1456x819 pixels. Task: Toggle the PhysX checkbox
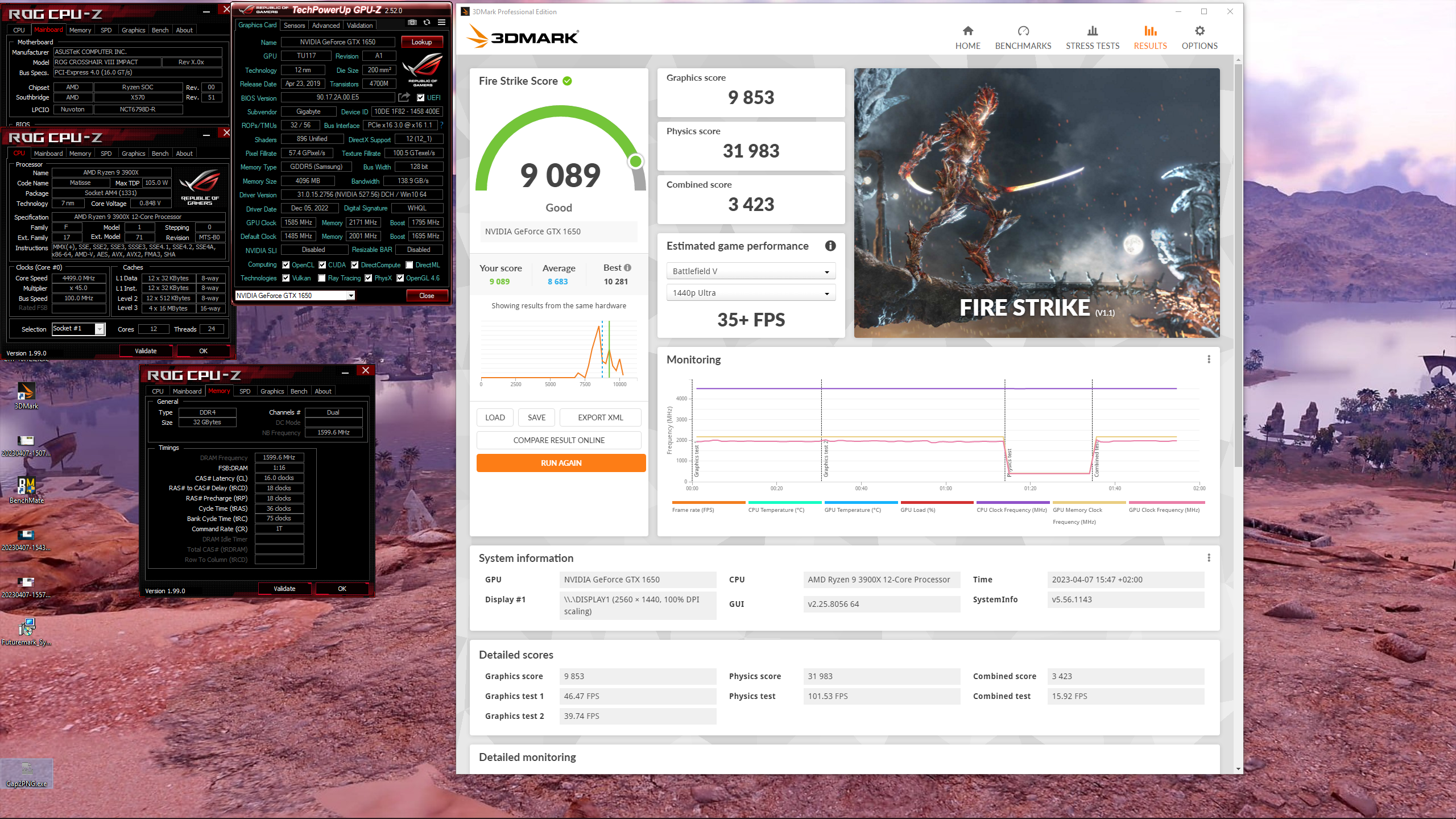tap(368, 278)
